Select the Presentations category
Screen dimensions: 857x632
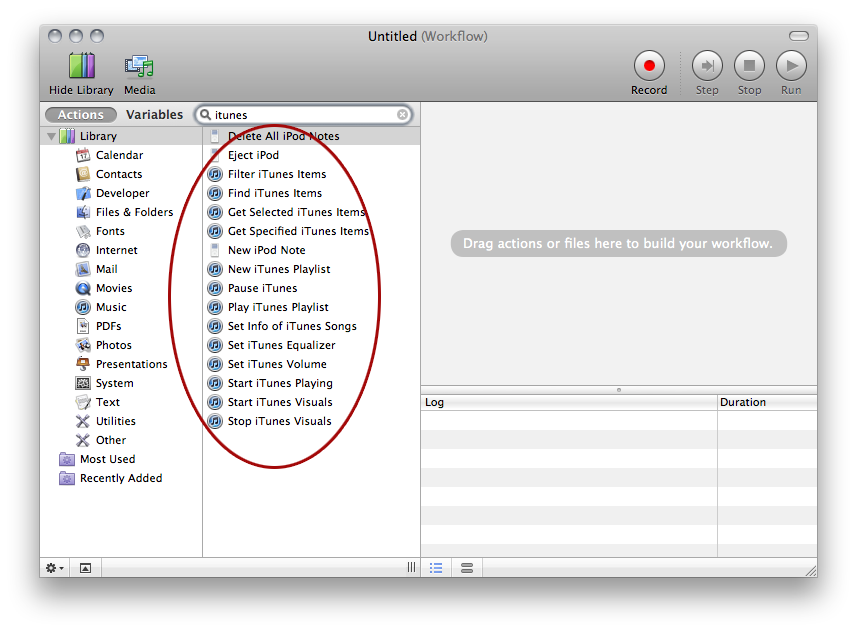(121, 364)
